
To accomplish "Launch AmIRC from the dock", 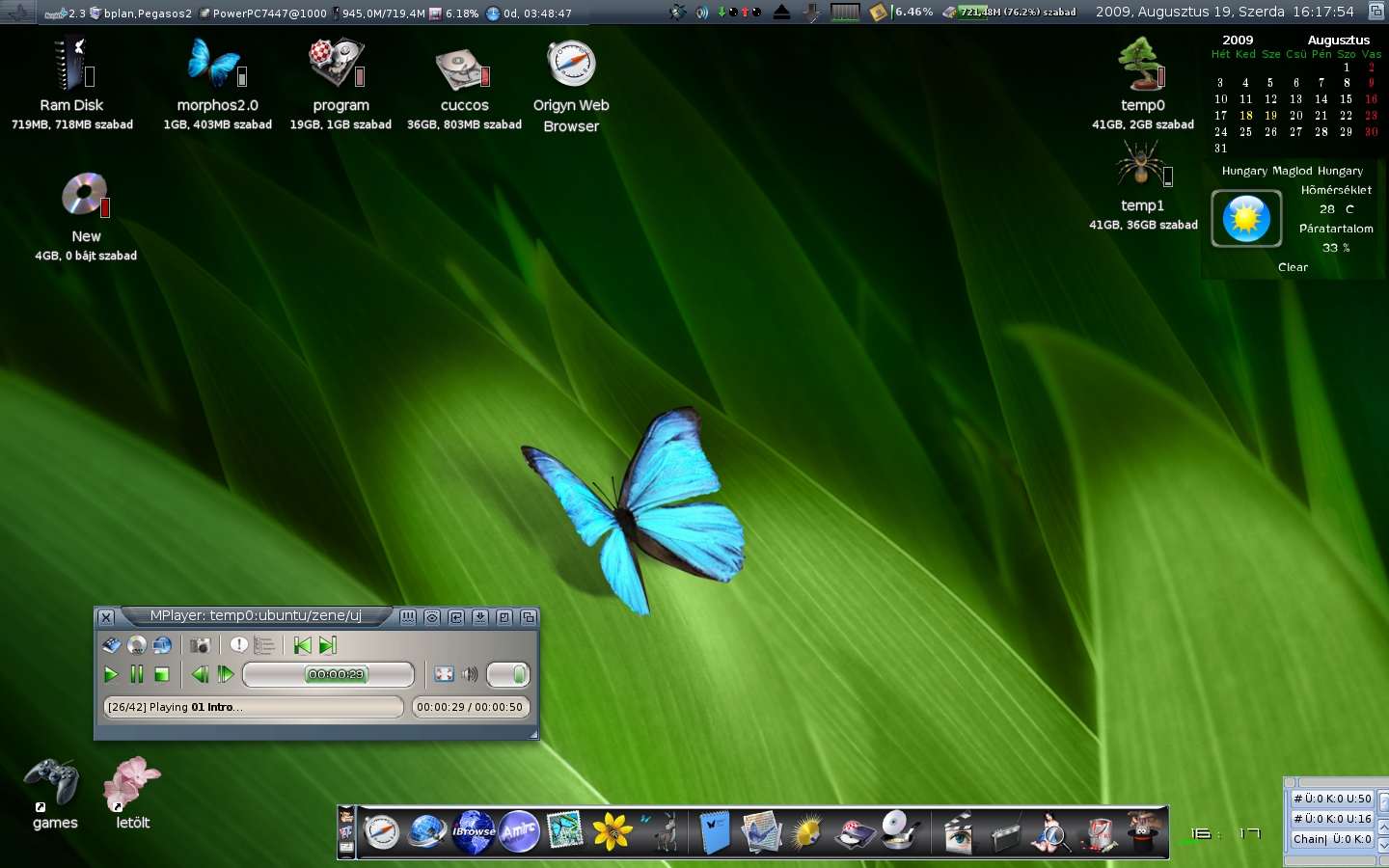I will (x=518, y=830).
